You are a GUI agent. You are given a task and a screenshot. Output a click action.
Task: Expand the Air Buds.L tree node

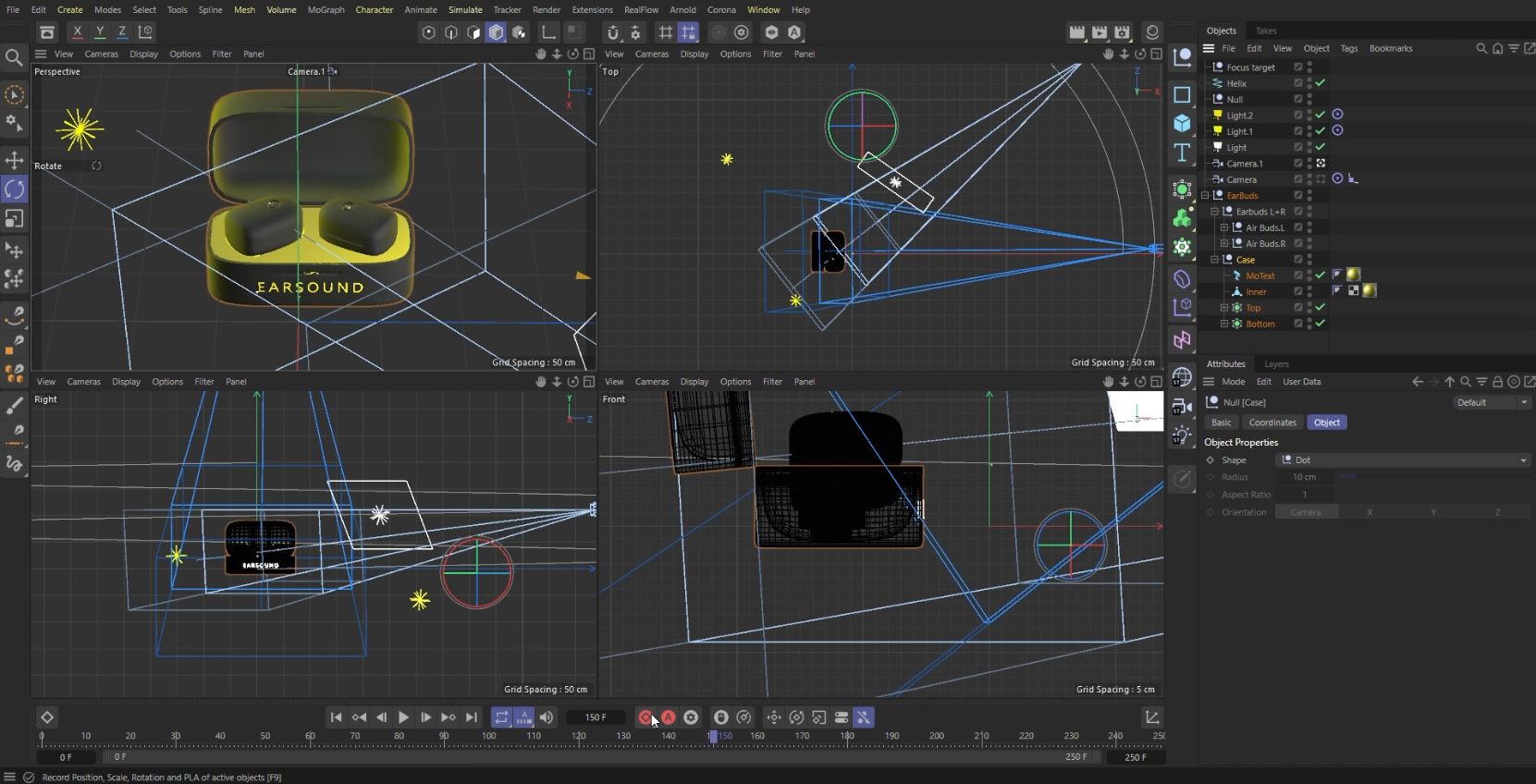click(1224, 227)
